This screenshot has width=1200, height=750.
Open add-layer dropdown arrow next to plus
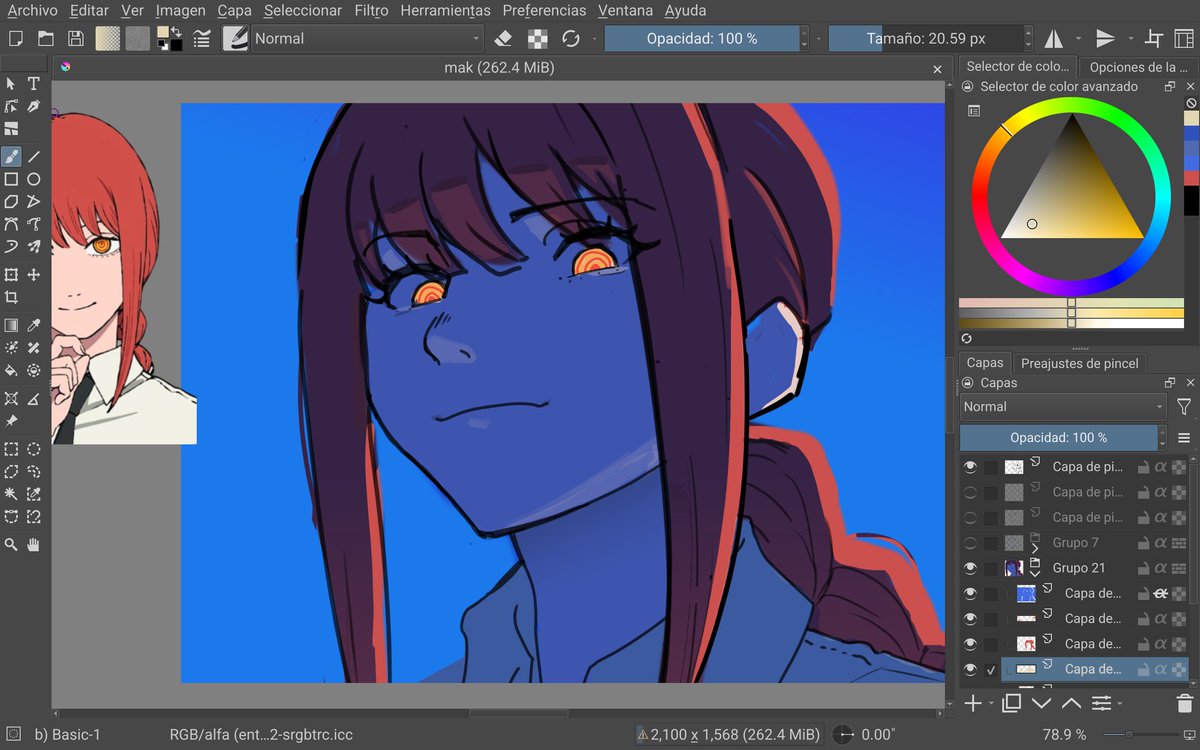click(991, 703)
